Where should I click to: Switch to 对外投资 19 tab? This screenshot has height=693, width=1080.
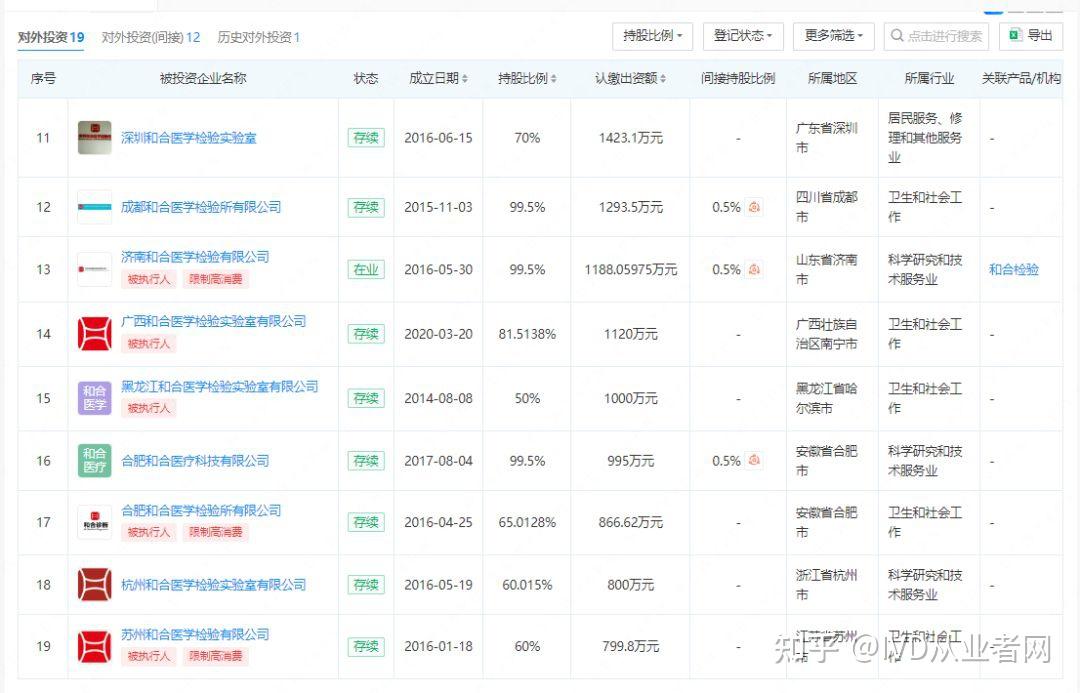click(51, 37)
